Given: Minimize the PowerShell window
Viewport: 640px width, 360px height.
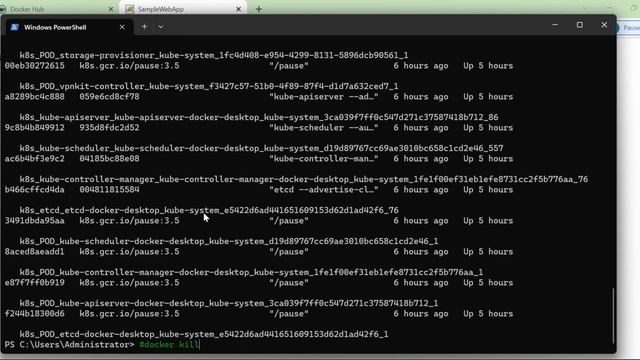Looking at the screenshot, I should (x=555, y=25).
